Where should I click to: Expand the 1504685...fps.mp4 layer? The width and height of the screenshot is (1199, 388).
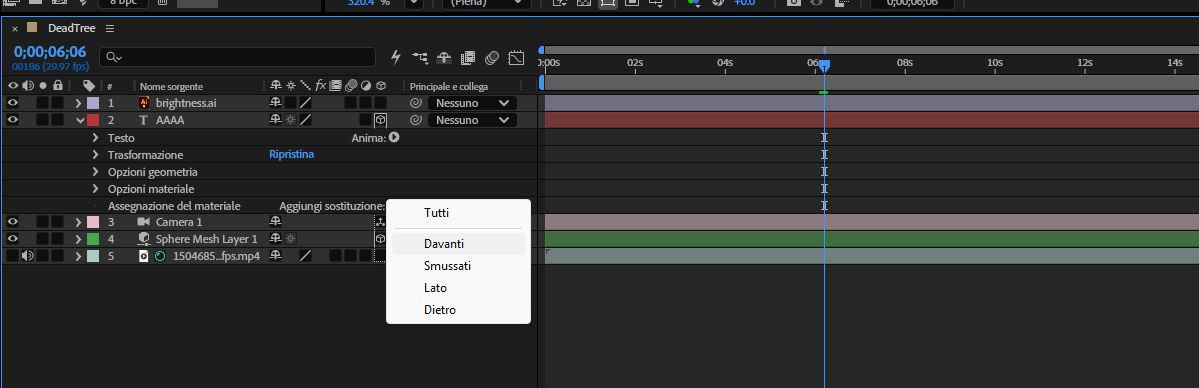(x=79, y=256)
